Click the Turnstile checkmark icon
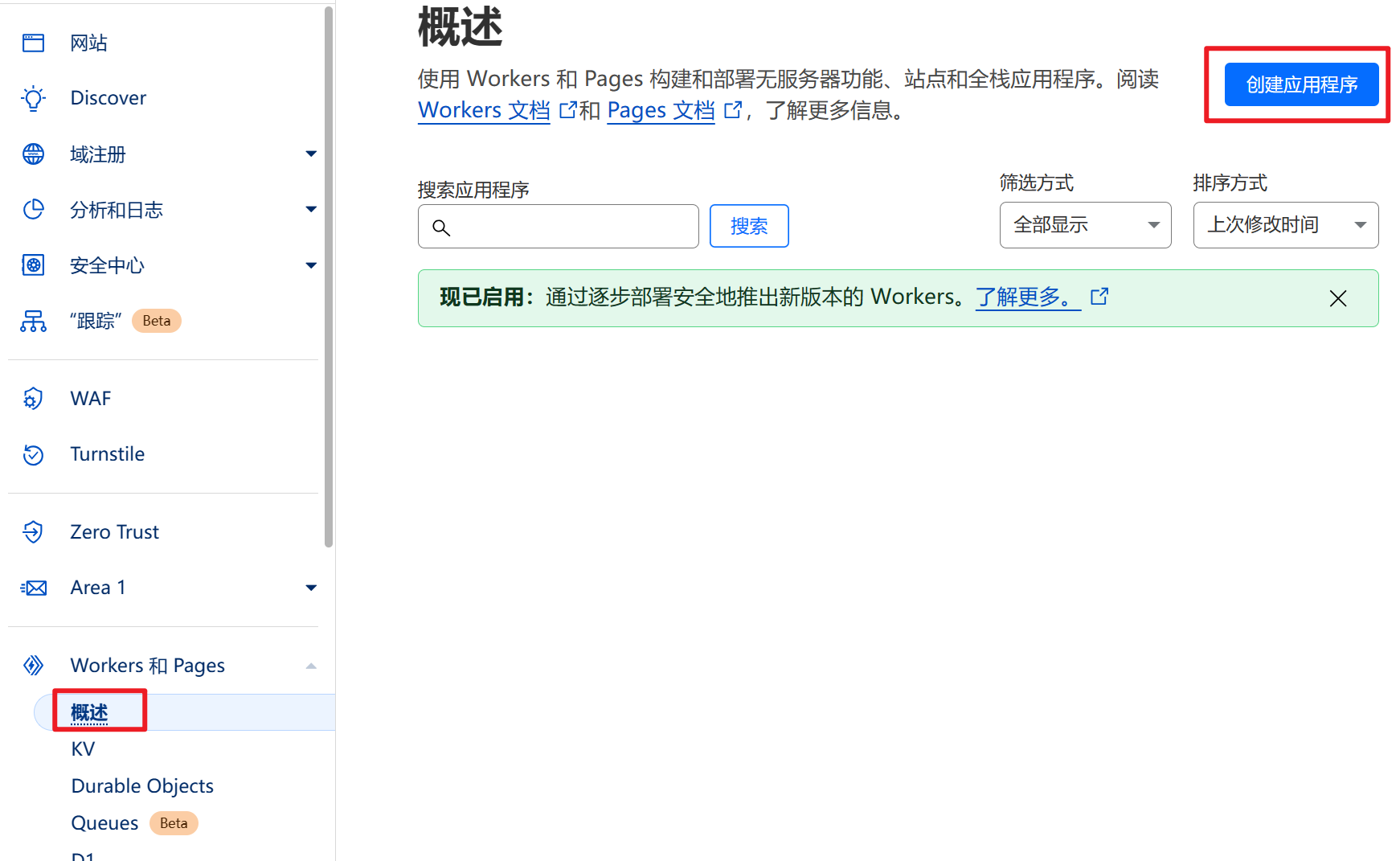Image resolution: width=1400 pixels, height=861 pixels. coord(34,454)
